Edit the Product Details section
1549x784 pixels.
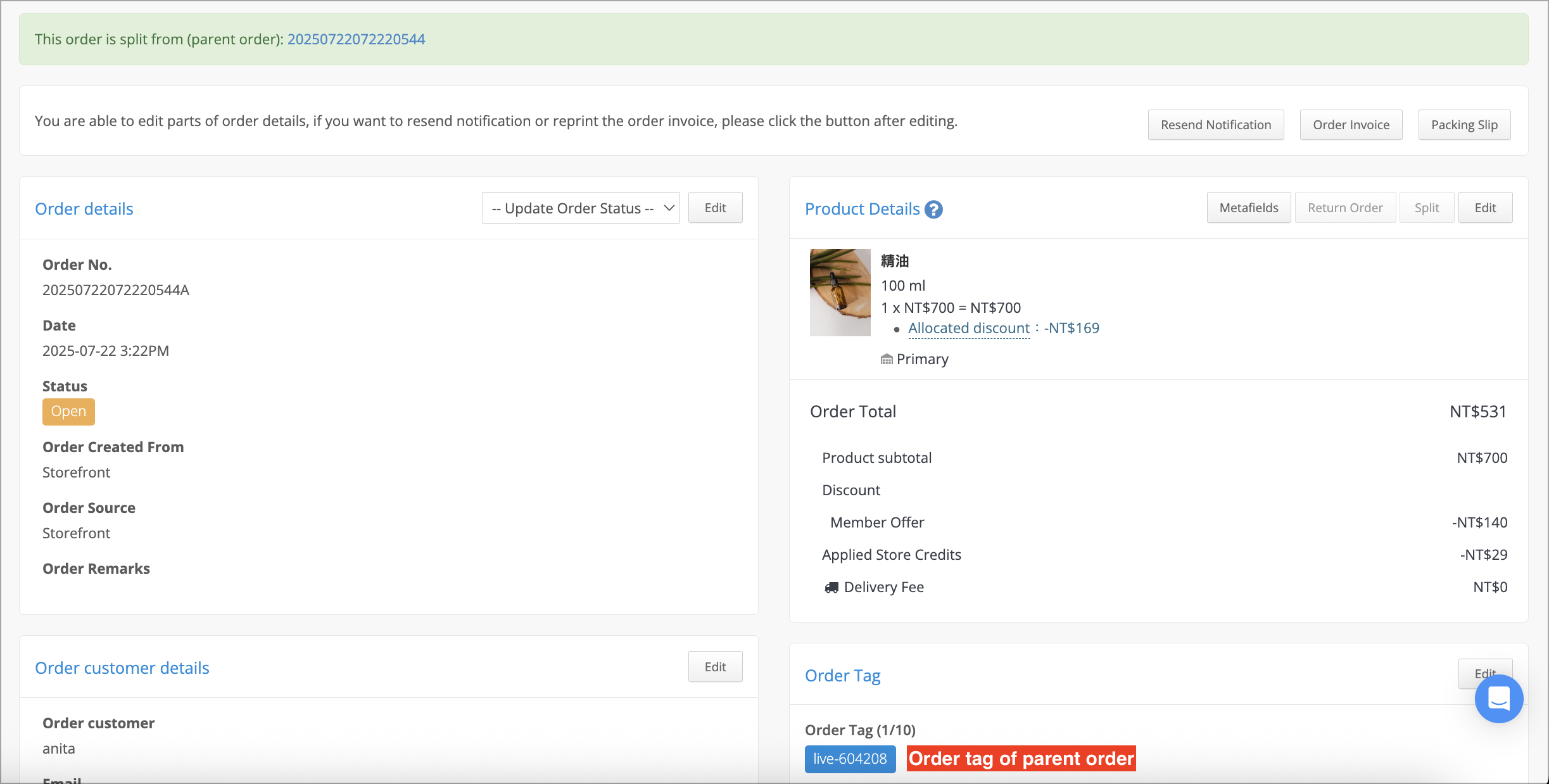[x=1485, y=208]
